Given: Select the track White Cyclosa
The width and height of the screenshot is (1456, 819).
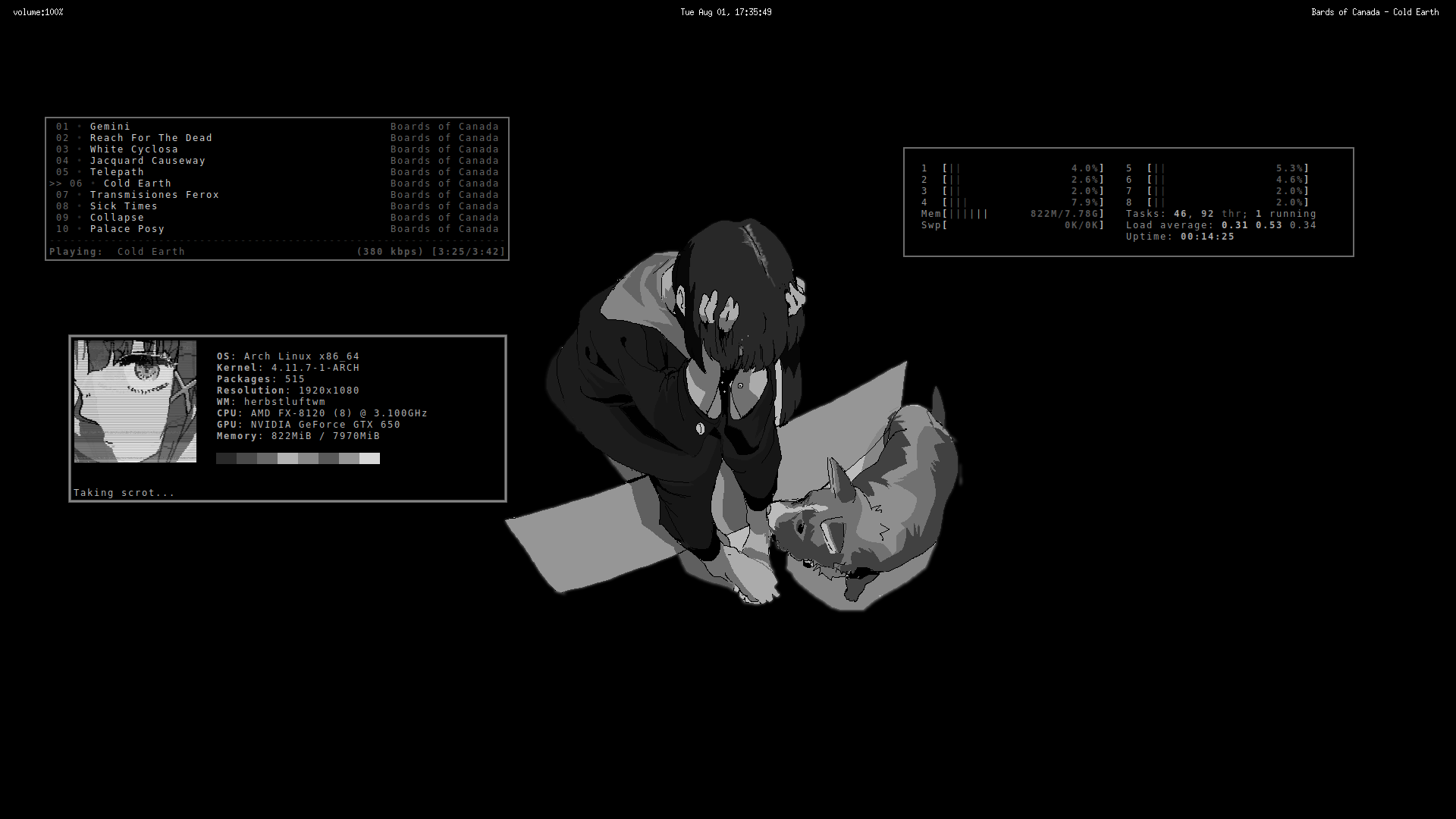Looking at the screenshot, I should point(277,149).
